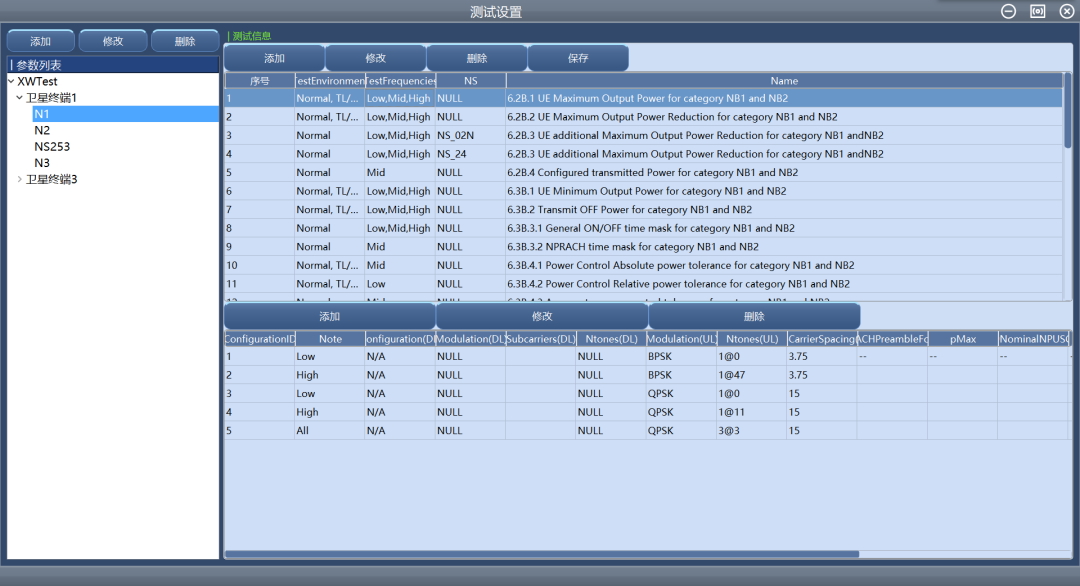Image resolution: width=1080 pixels, height=586 pixels.
Task: Select the 6.3B.1 UE Minimum Output Power row
Action: (x=646, y=191)
